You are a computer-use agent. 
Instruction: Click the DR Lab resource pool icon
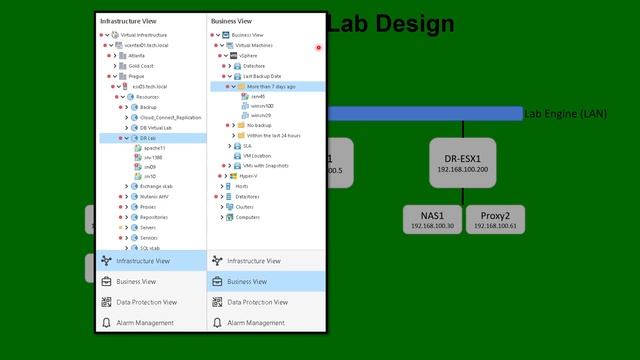134,138
